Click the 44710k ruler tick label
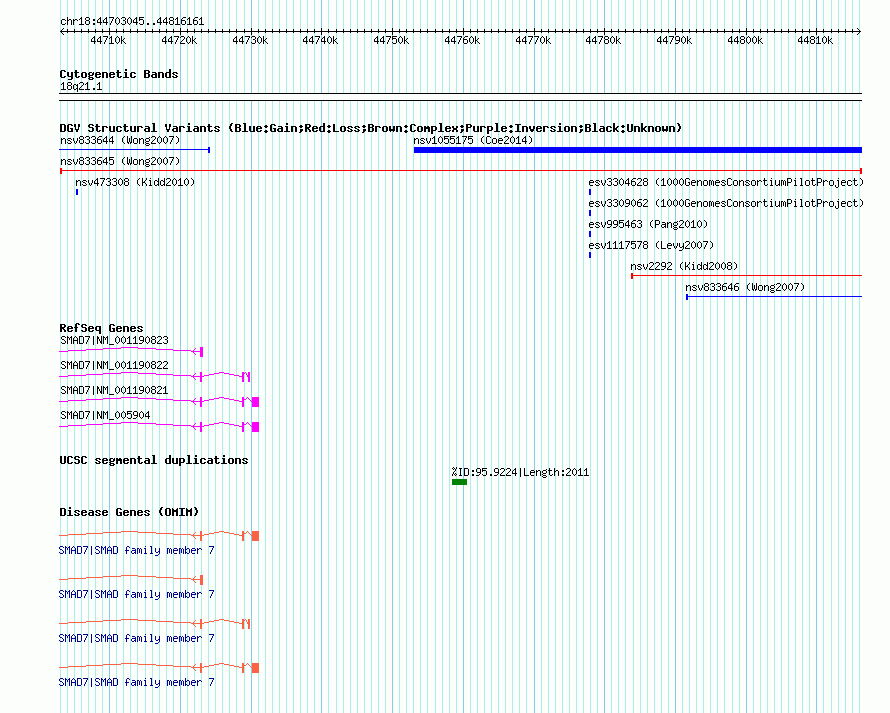 (108, 41)
